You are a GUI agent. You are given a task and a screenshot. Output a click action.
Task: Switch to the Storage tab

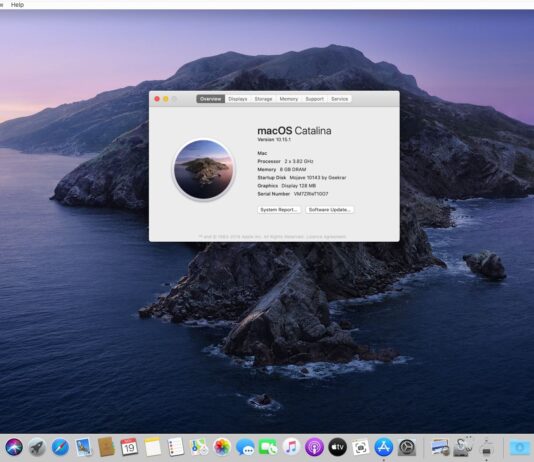(x=263, y=99)
